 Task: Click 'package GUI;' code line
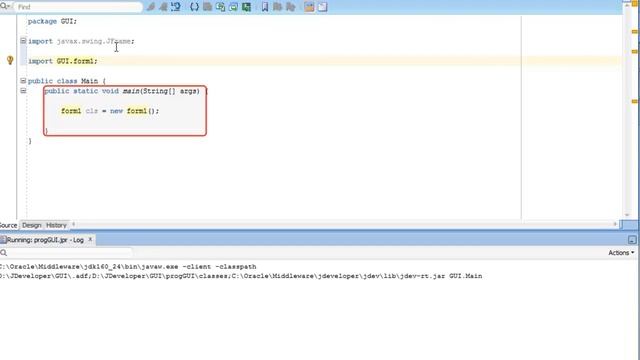tap(52, 21)
